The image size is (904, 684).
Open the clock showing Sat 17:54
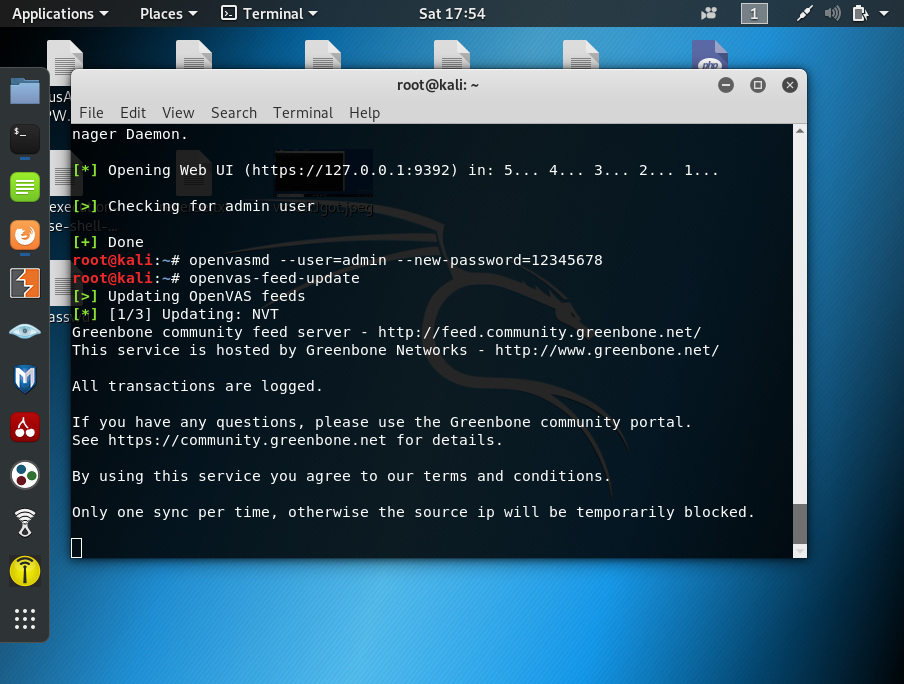[452, 13]
